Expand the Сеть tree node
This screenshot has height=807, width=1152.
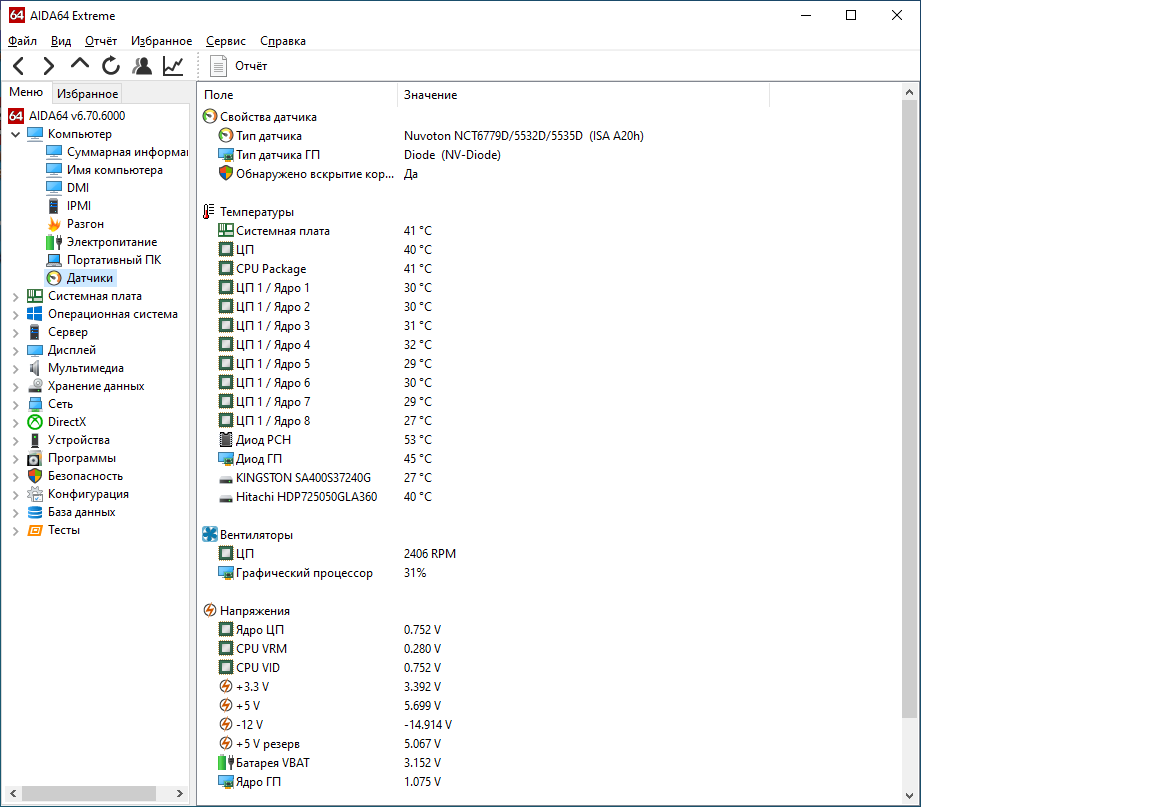pos(15,404)
